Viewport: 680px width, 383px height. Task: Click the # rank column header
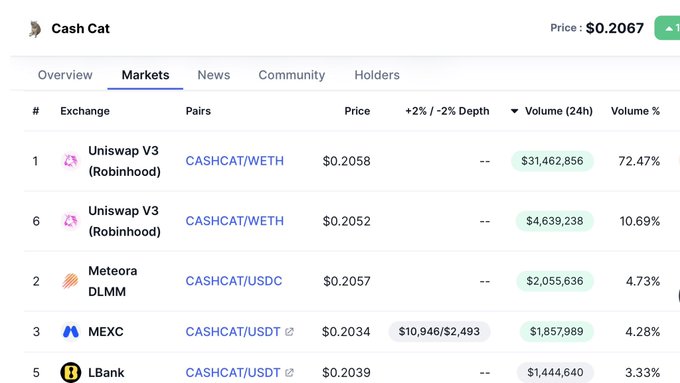pos(36,111)
